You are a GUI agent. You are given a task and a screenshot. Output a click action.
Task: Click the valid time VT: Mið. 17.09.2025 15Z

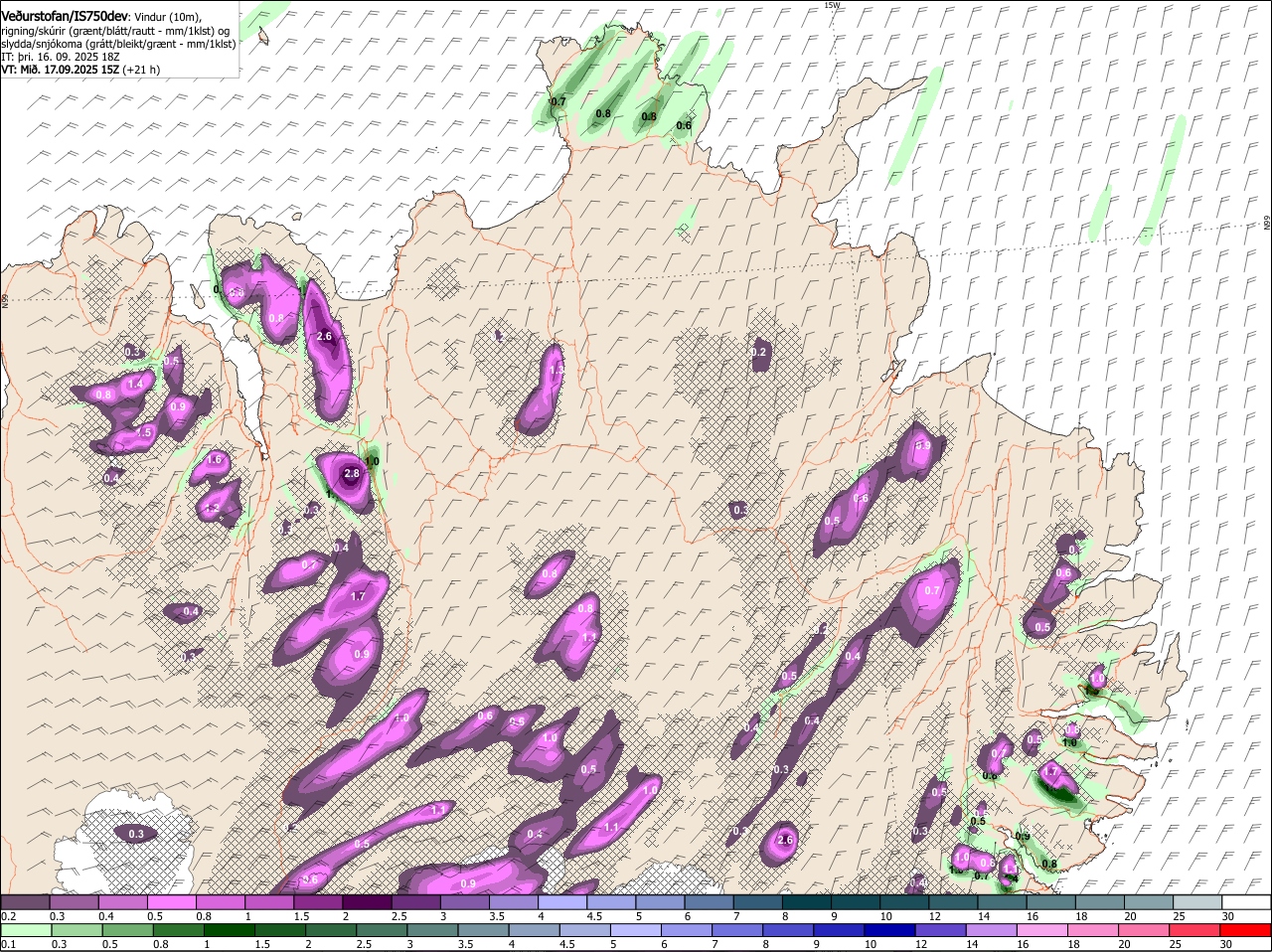click(x=60, y=70)
